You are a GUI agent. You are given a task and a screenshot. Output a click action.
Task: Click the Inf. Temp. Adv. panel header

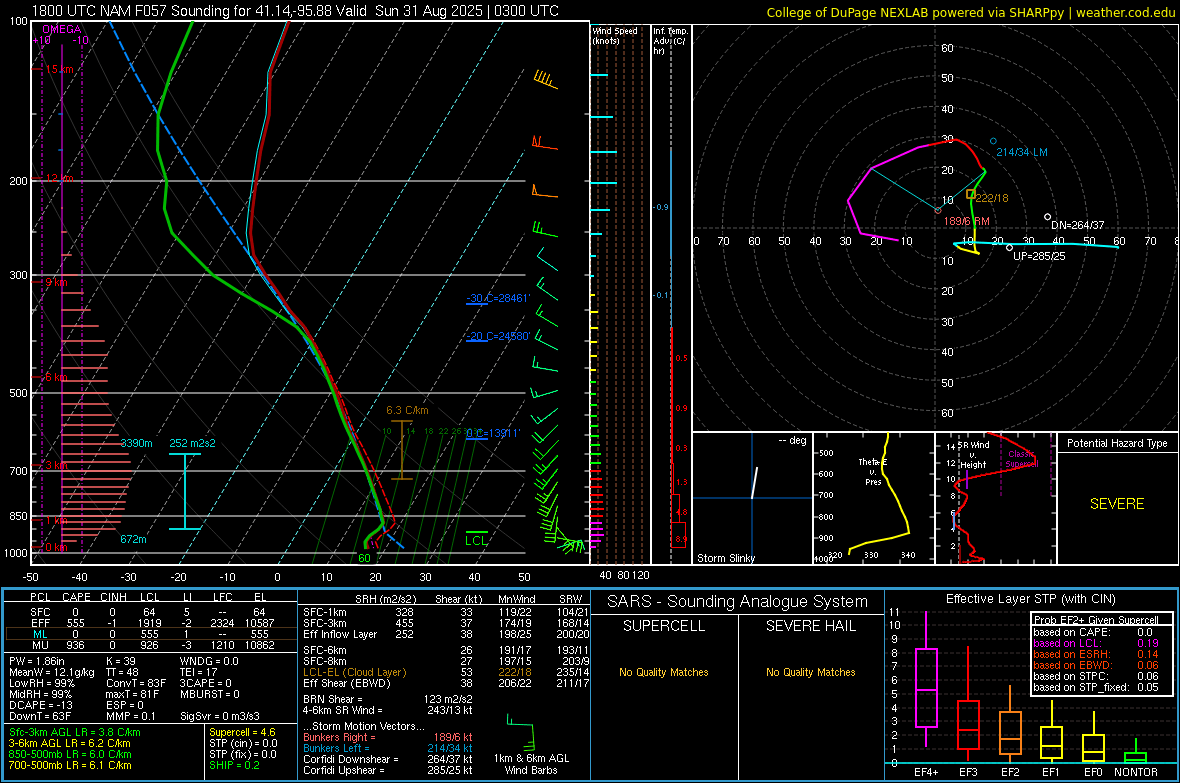pyautogui.click(x=670, y=41)
